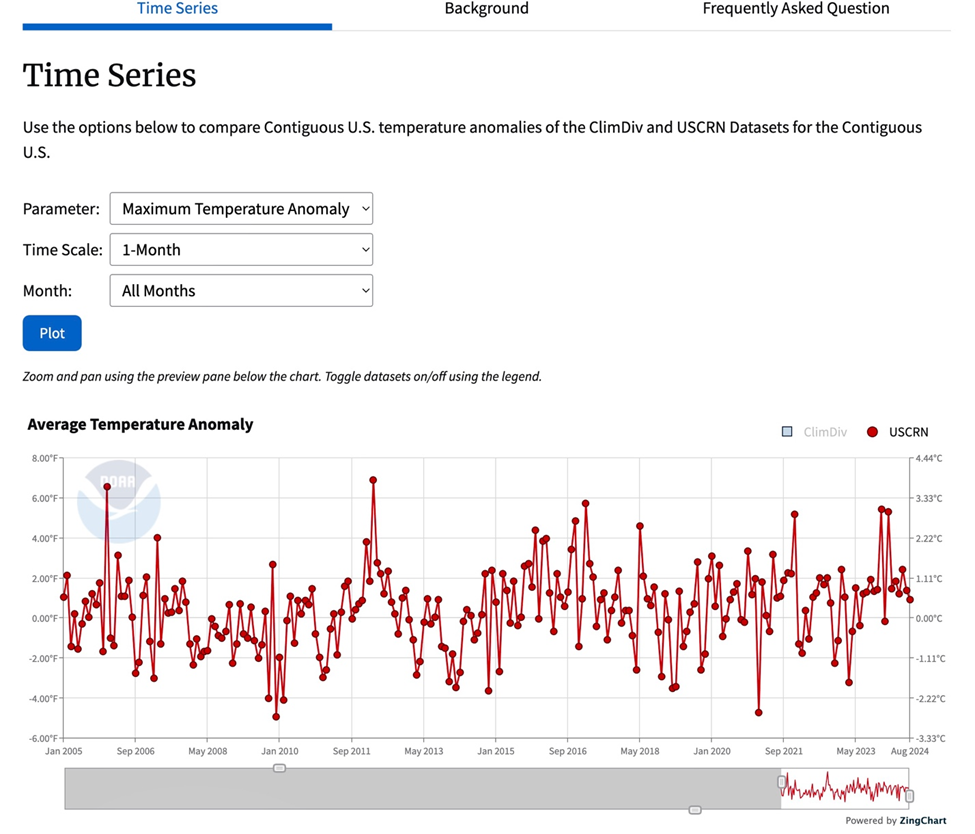Click the USCRN legend text label
This screenshot has width=975, height=834.
pos(908,432)
